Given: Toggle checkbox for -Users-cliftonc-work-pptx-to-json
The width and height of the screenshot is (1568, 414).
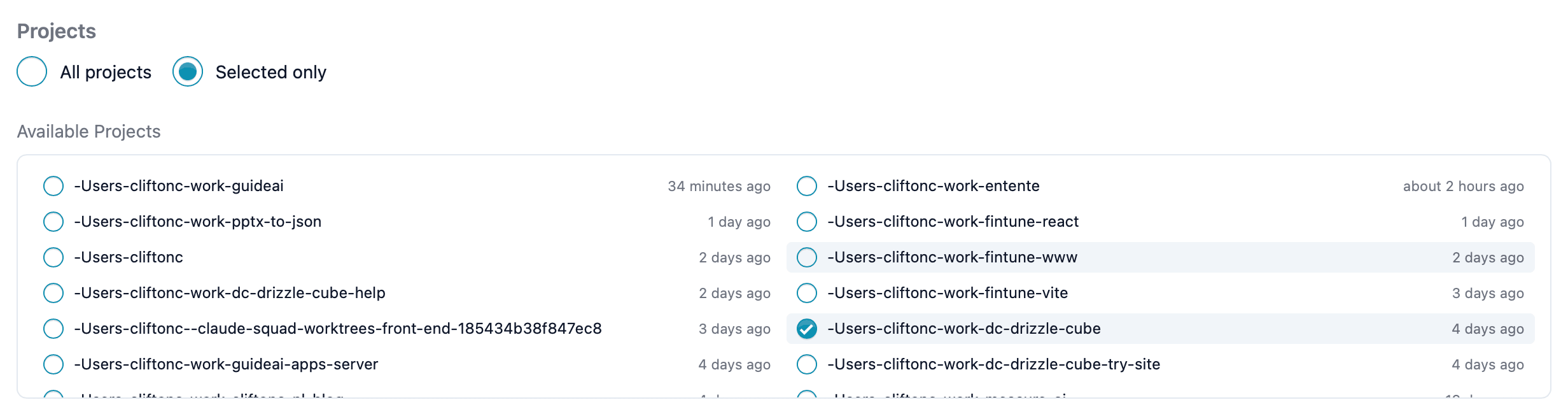Looking at the screenshot, I should (53, 222).
